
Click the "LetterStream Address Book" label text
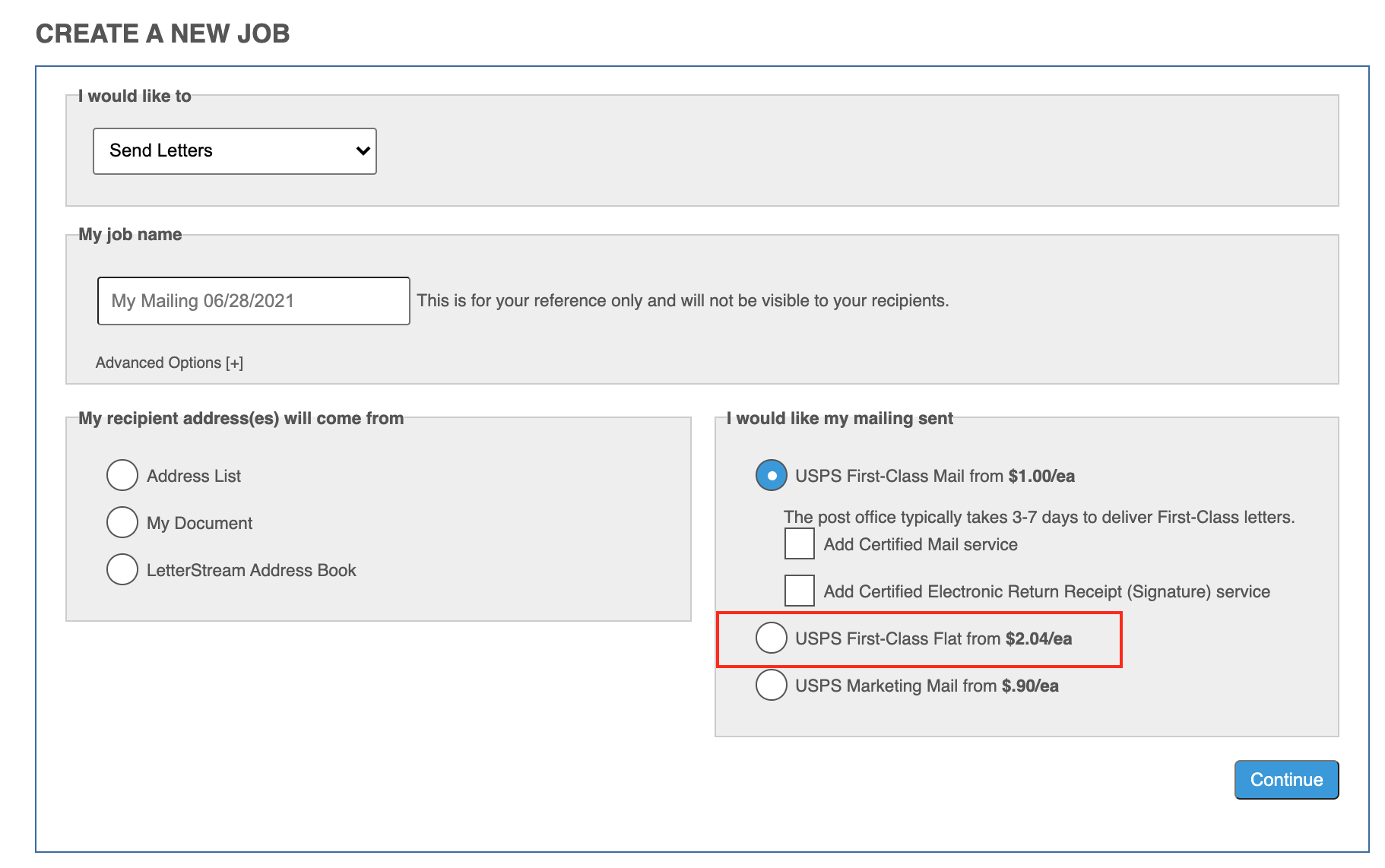(251, 570)
